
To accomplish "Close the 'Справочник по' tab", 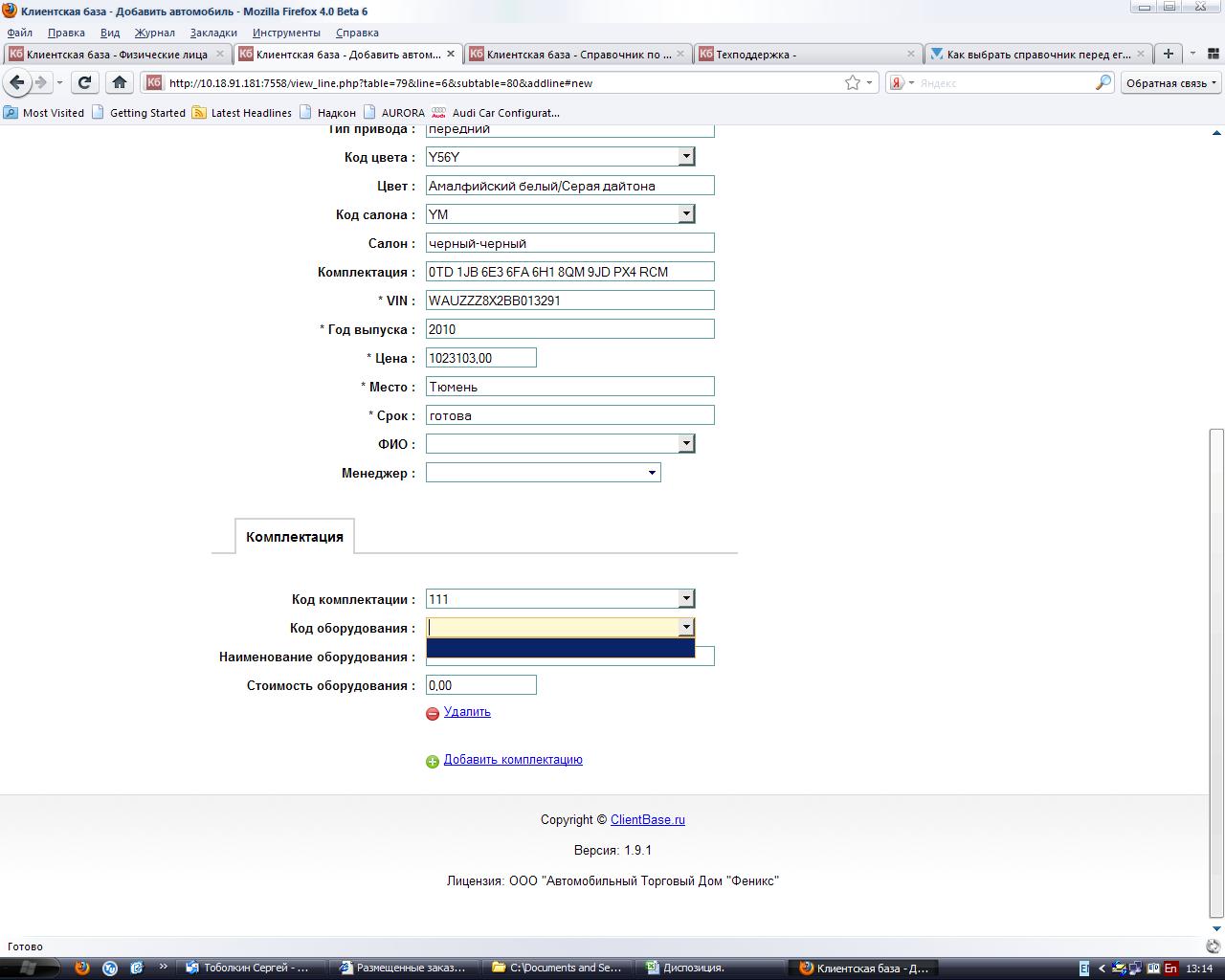I will point(680,54).
